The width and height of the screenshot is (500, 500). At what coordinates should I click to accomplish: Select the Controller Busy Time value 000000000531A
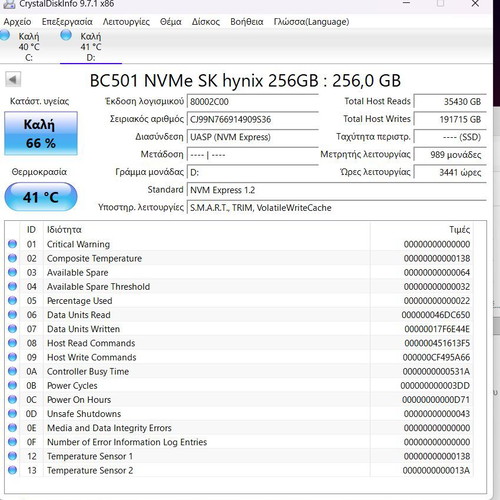(436, 371)
